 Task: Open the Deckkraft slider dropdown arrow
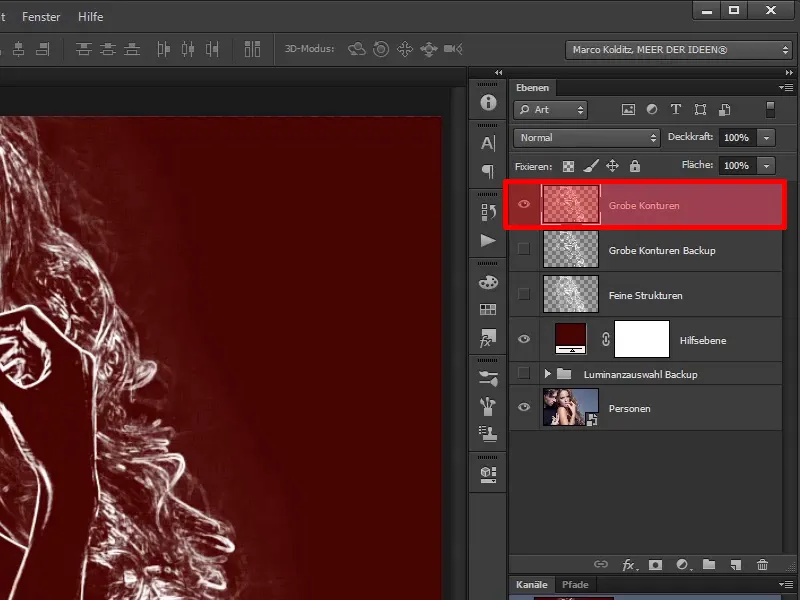[x=766, y=138]
